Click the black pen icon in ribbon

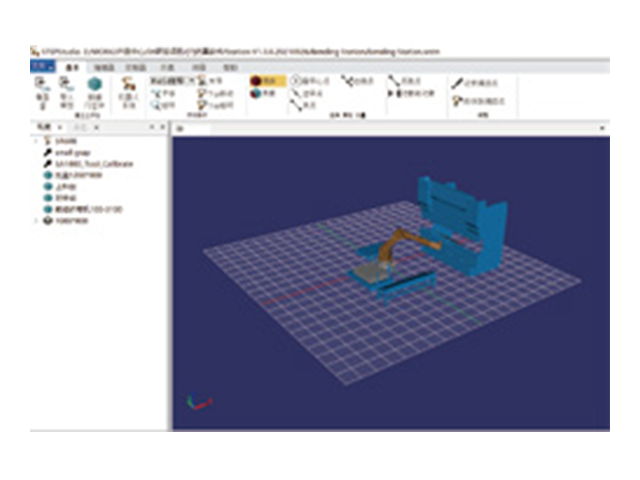click(457, 83)
